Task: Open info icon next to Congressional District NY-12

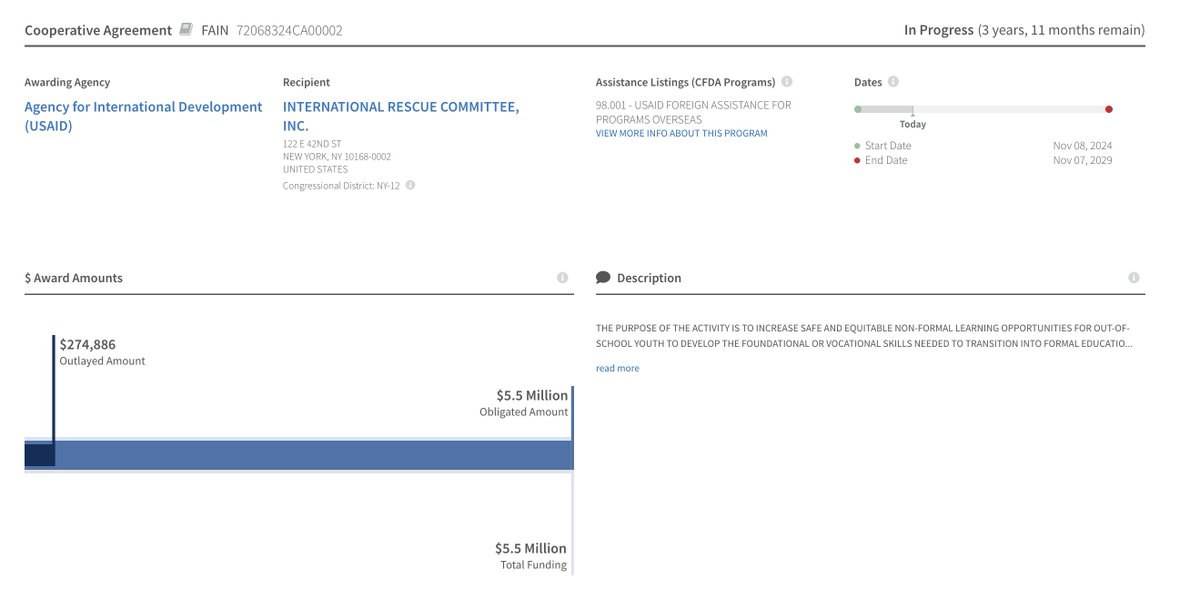Action: coord(410,185)
